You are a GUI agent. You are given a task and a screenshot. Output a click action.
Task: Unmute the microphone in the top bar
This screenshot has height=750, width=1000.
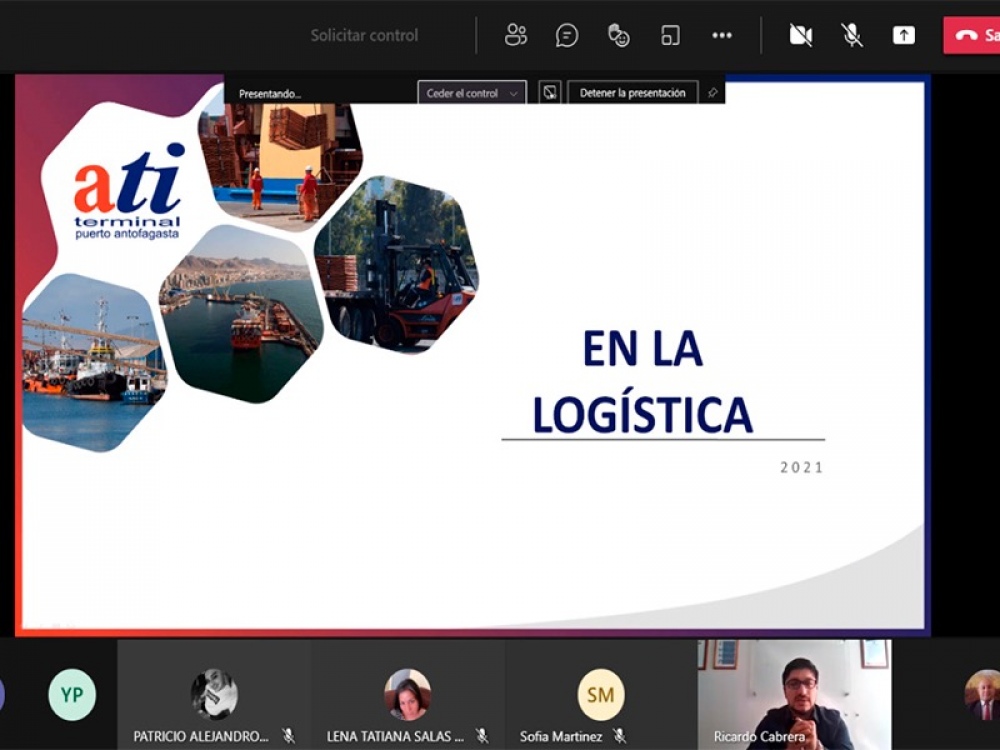[x=852, y=35]
